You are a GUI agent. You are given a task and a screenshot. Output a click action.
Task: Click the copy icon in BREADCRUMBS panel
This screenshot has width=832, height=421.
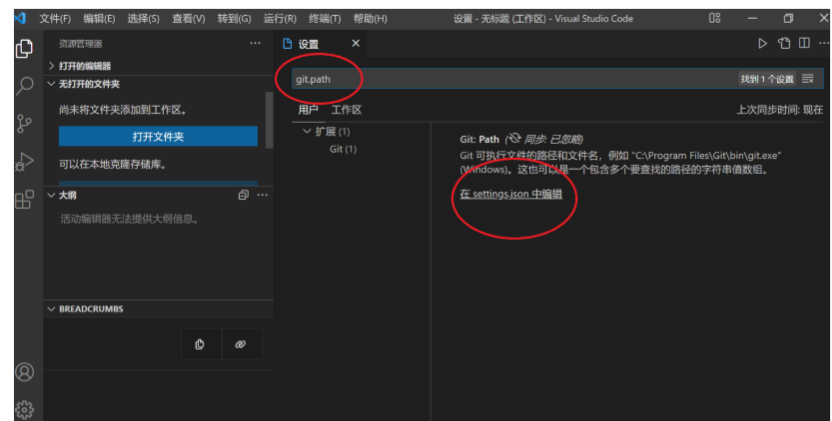point(200,344)
